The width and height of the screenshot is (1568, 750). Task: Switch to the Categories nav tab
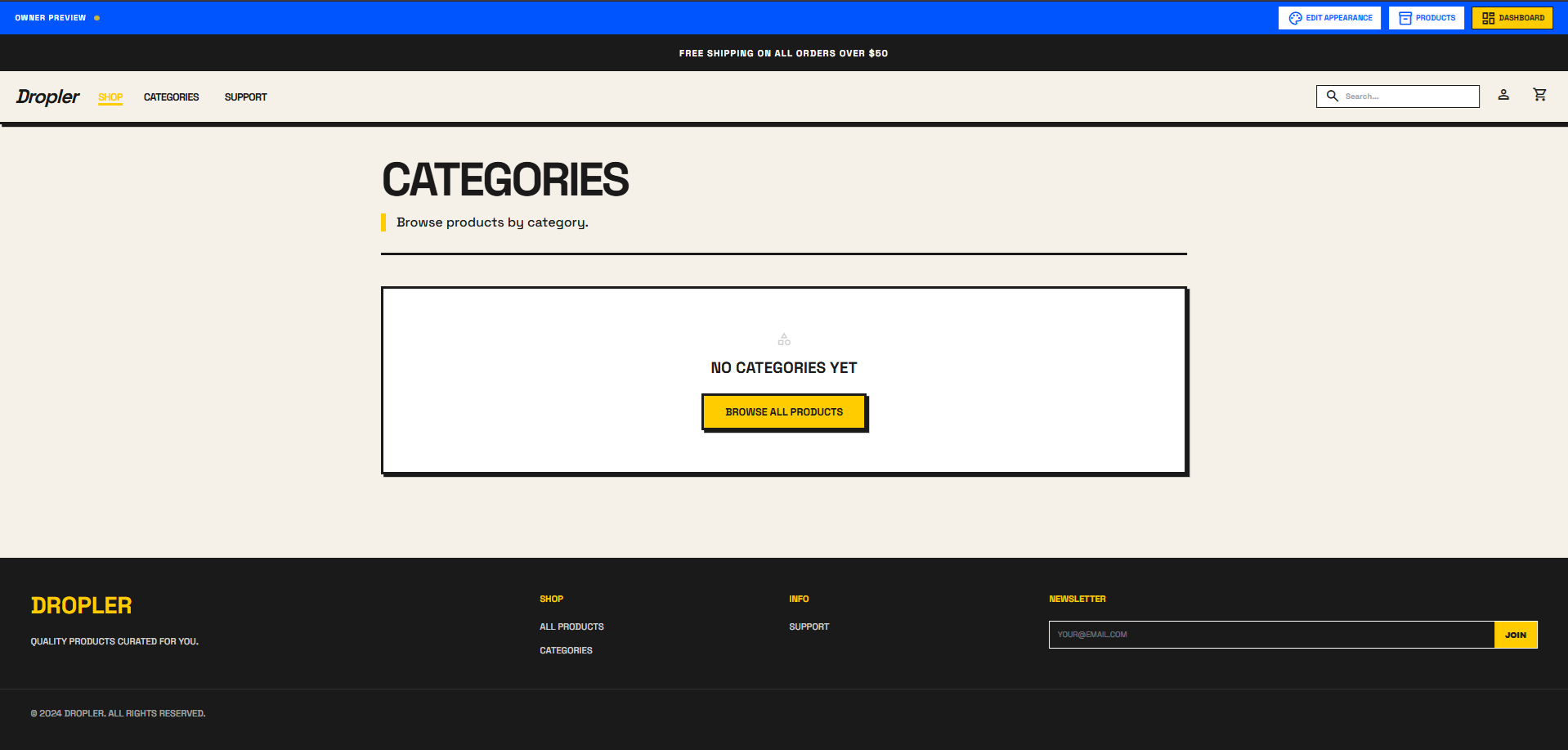click(x=171, y=97)
